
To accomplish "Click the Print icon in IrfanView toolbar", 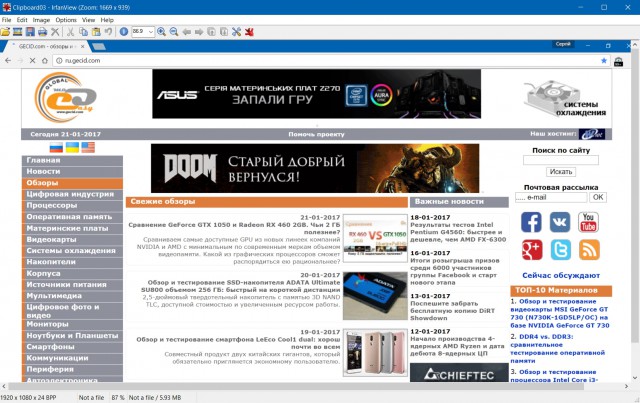I will pyautogui.click(x=42, y=32).
